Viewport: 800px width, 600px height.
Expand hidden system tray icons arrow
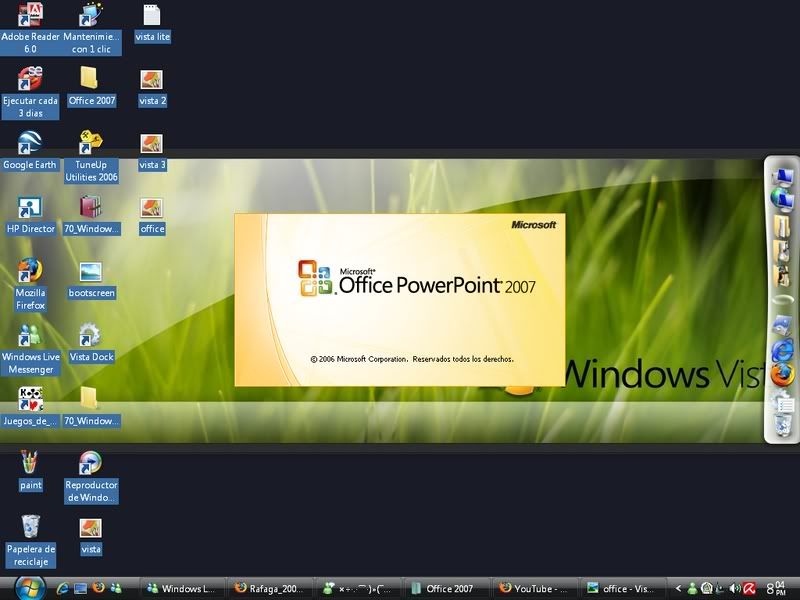point(679,589)
